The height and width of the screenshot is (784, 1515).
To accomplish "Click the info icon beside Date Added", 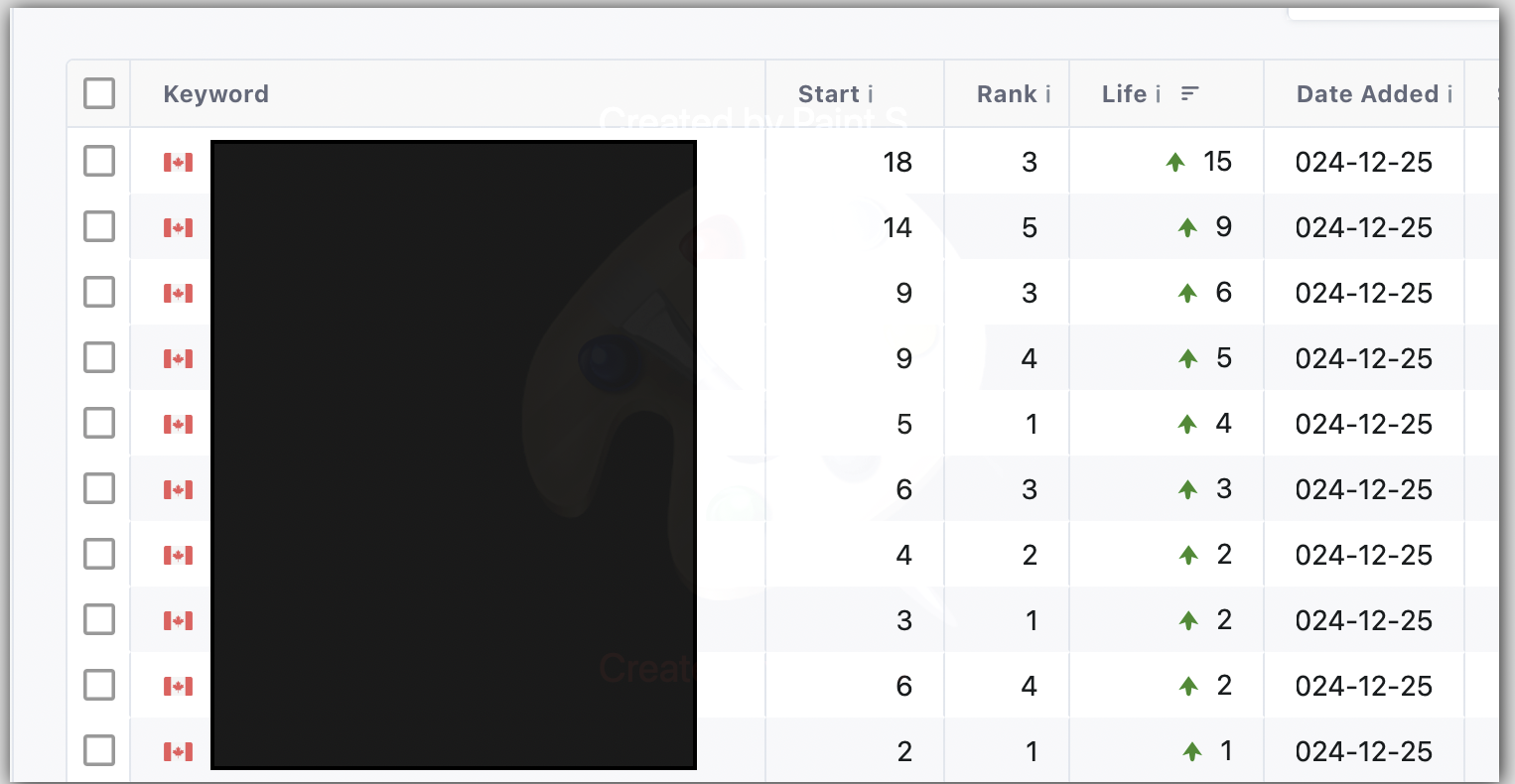I will (1449, 94).
